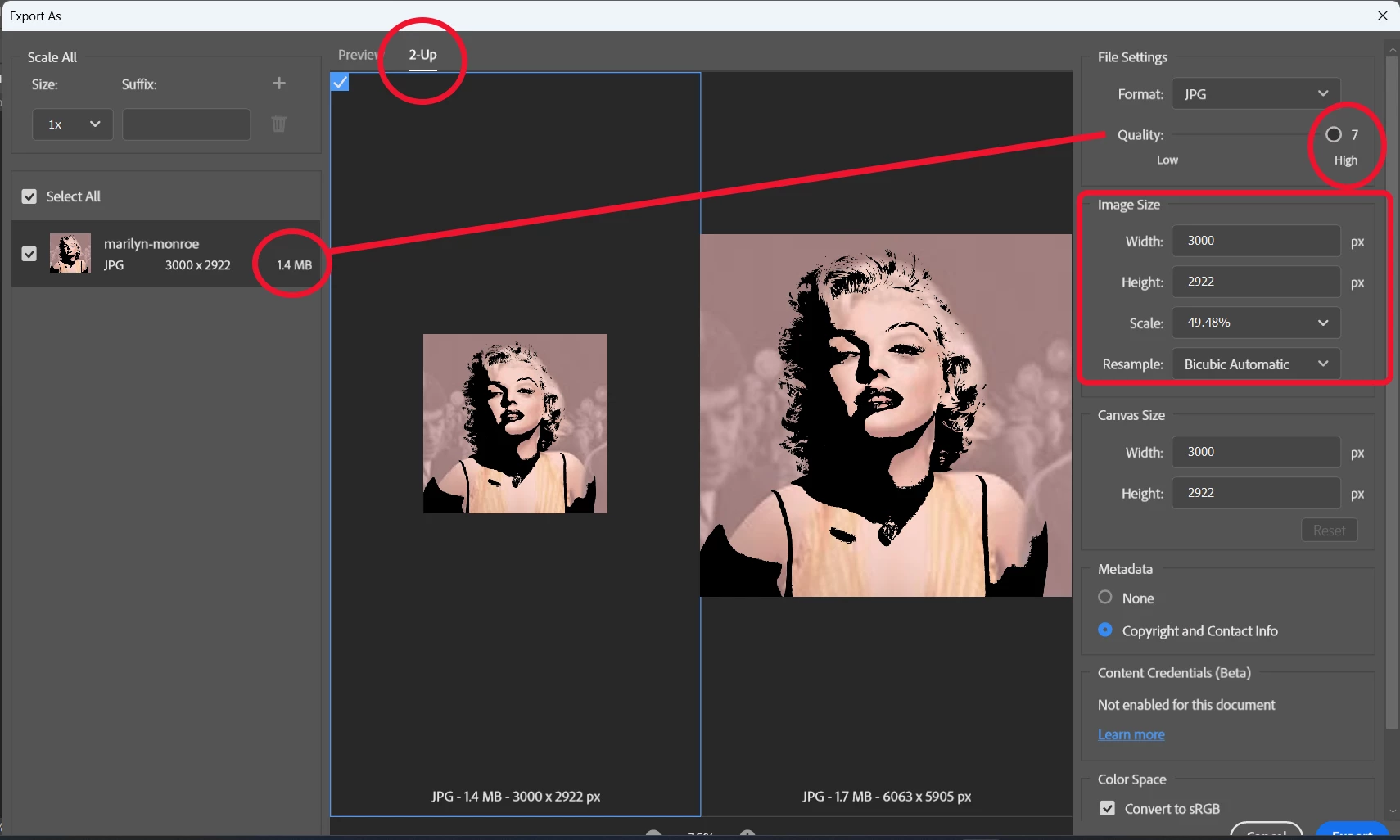
Task: Delete the size row using the trash icon
Action: [279, 124]
